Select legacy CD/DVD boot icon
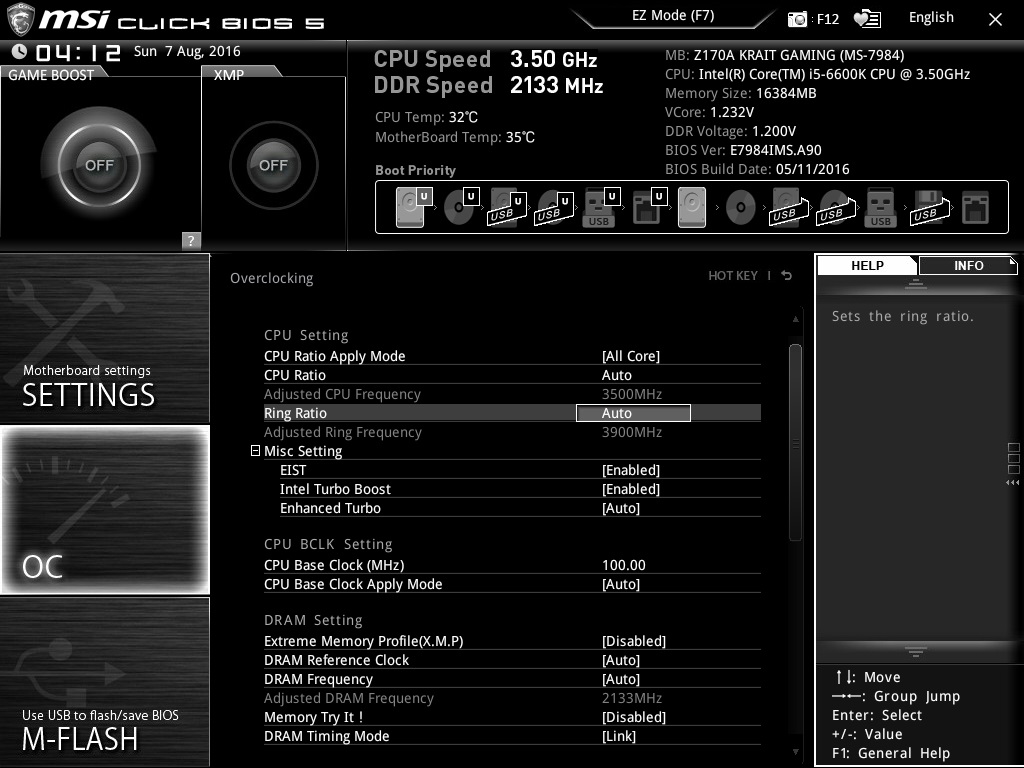Screen dimensions: 1024x768 (741, 208)
